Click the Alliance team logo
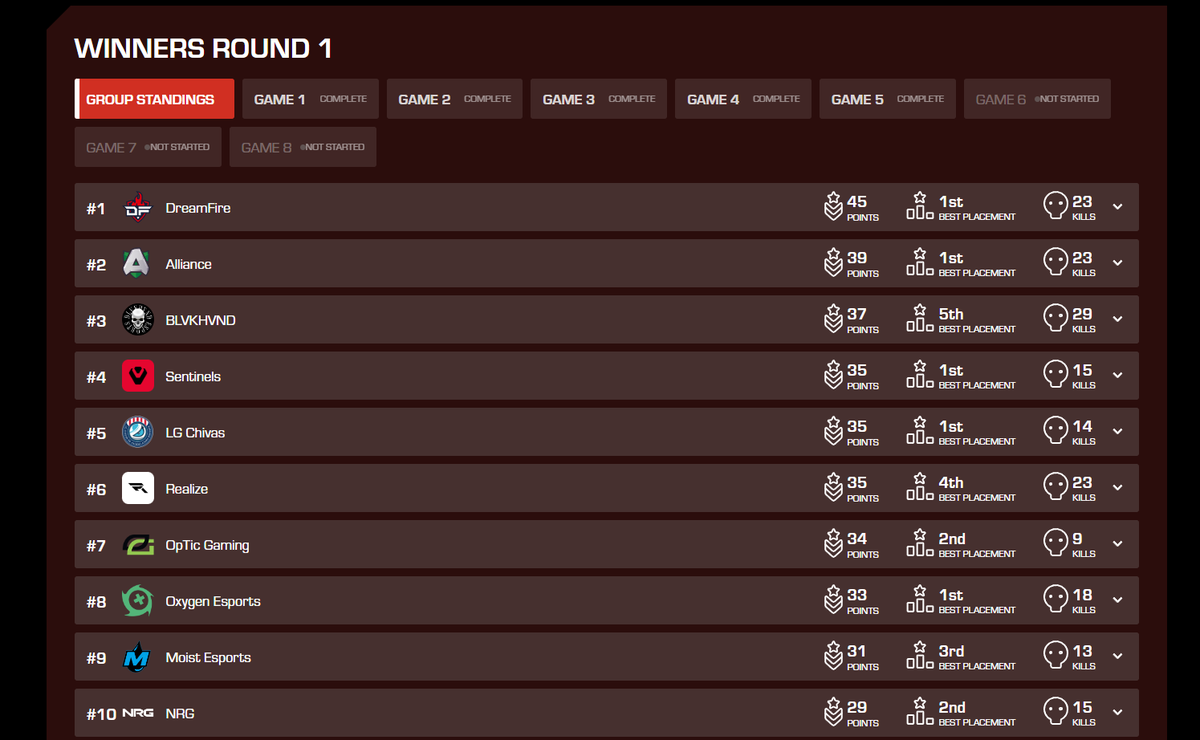This screenshot has width=1200, height=740. tap(137, 264)
